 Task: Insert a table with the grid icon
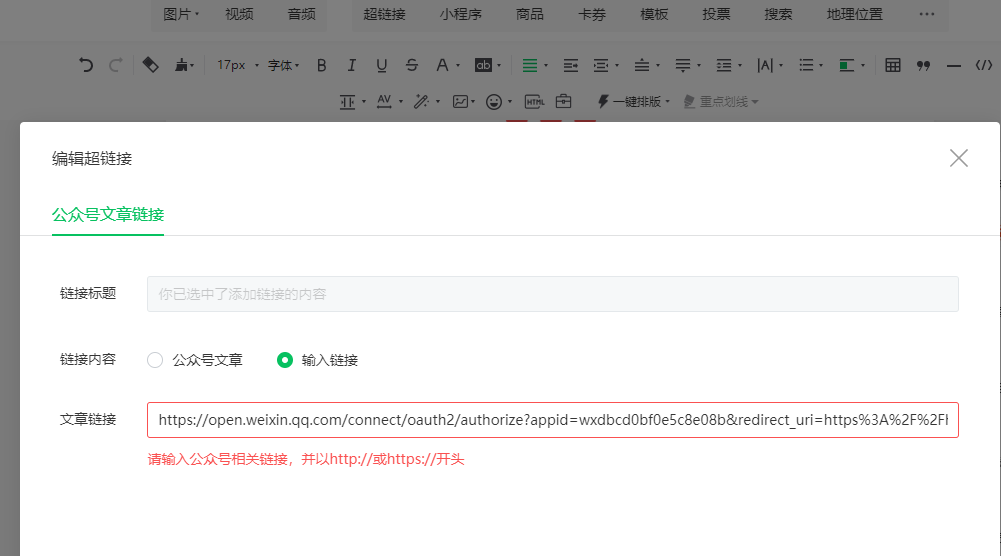click(892, 65)
